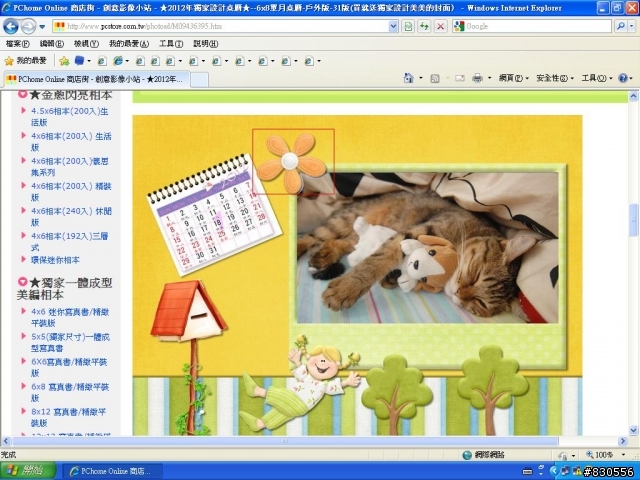Screen dimensions: 640x480
Task: Click inside the Google search box
Action: (538, 27)
